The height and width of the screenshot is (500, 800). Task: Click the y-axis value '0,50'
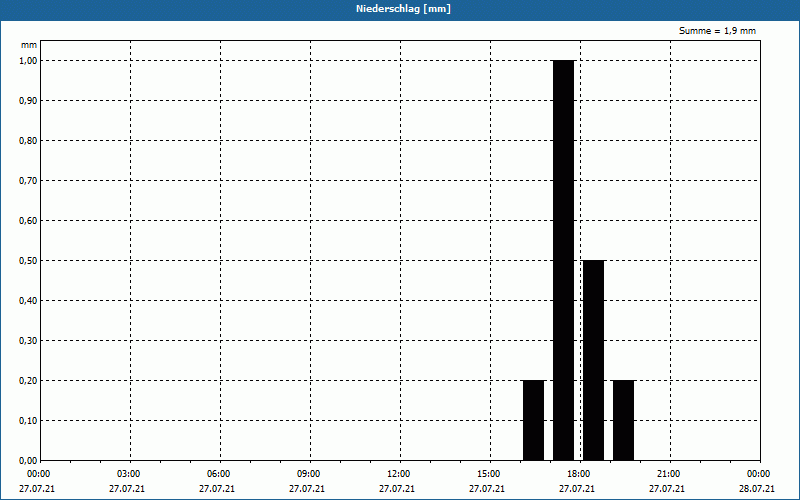click(28, 261)
